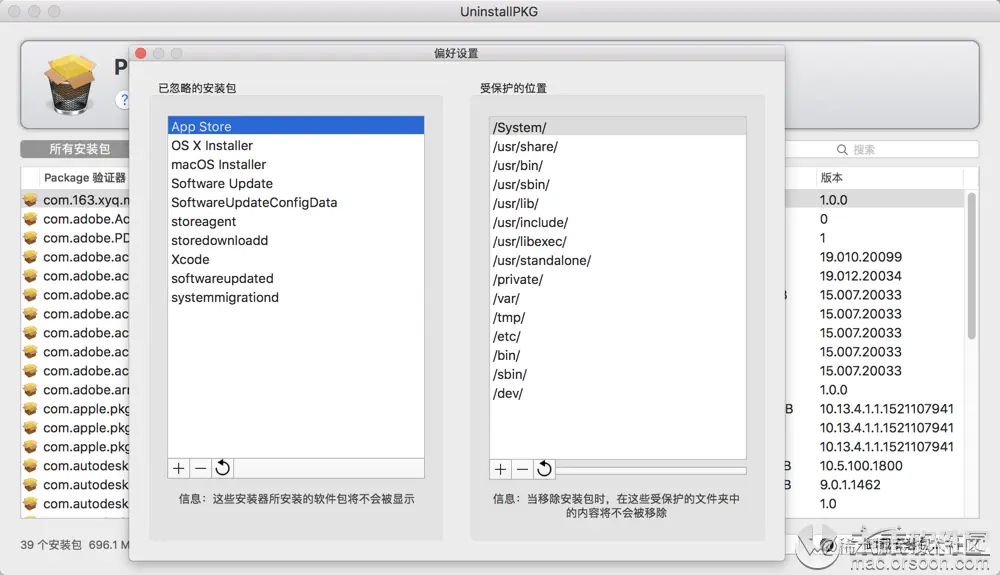
Task: Select systemmigrationd in the ignored list
Action: tap(296, 298)
